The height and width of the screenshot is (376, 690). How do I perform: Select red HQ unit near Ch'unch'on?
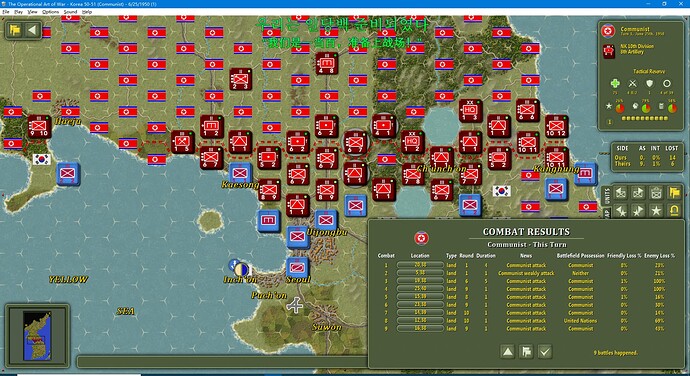(412, 142)
